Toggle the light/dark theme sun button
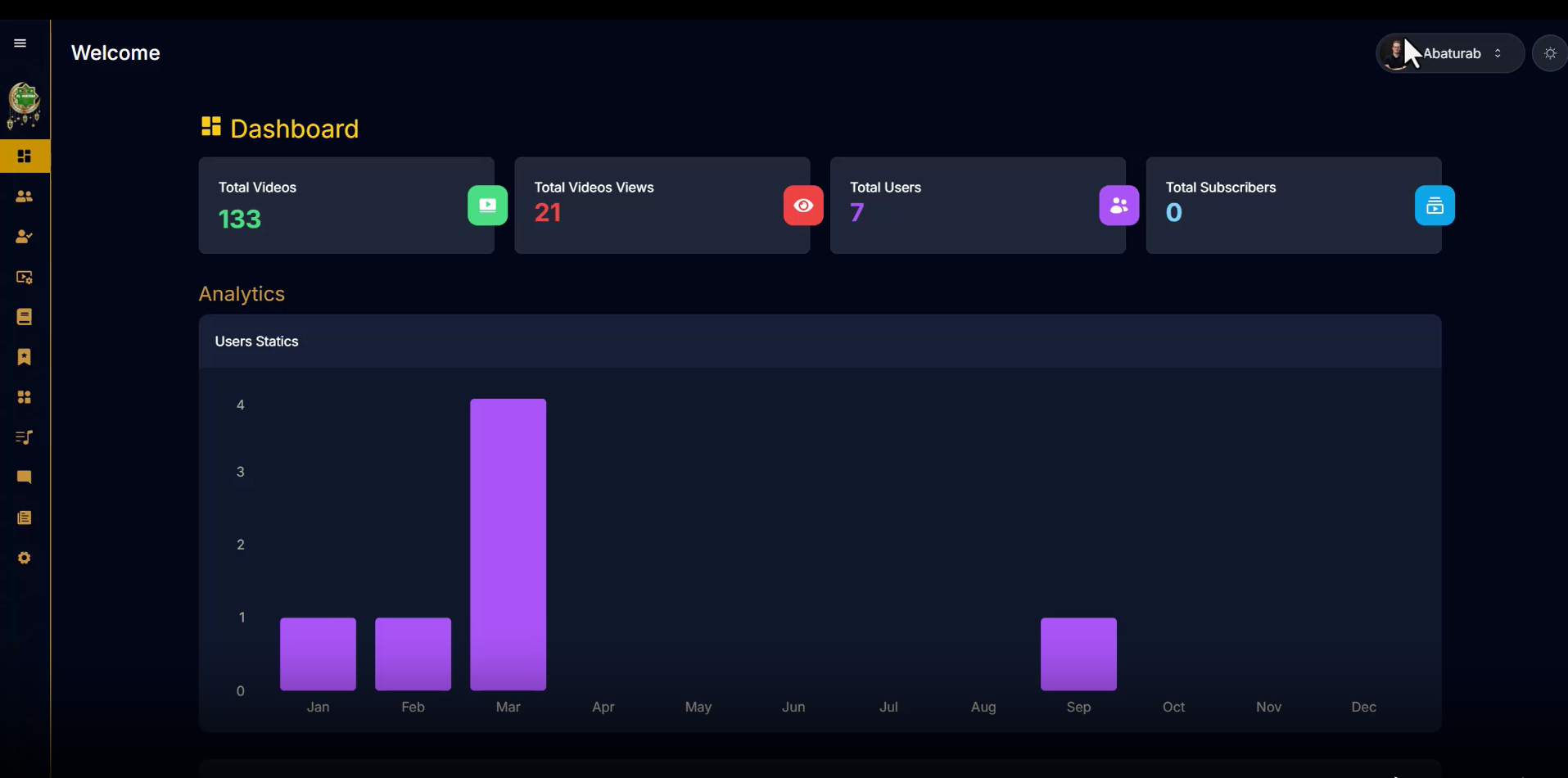Screen dimensions: 1568x778 1549,53
